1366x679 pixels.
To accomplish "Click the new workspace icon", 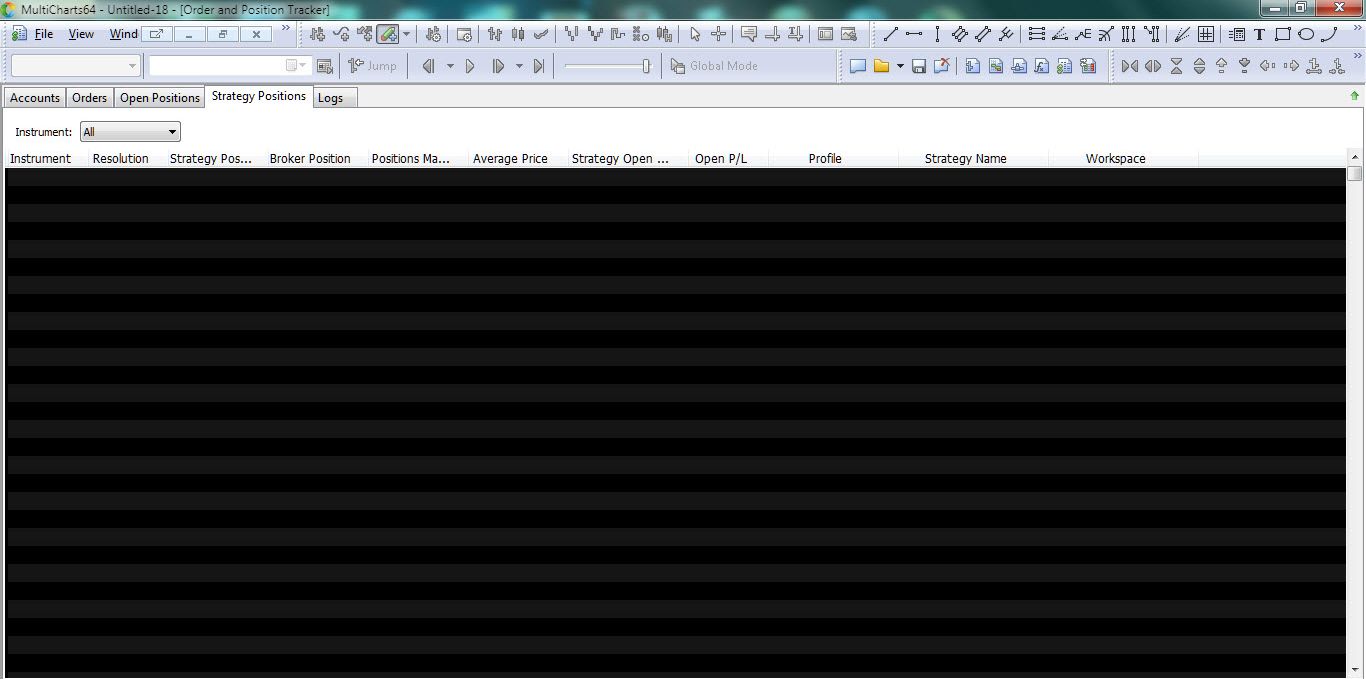I will pos(857,66).
